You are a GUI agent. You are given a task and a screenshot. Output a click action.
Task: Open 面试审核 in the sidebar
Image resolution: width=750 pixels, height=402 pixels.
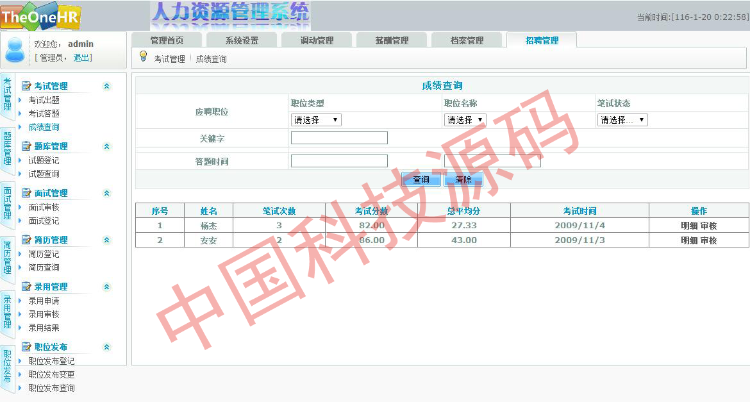pyautogui.click(x=44, y=207)
